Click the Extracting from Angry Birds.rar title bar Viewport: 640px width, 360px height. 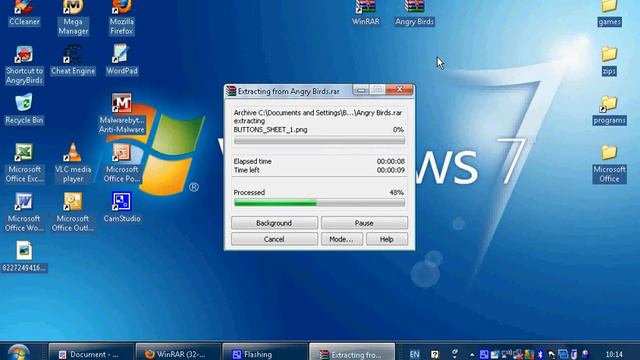319,91
